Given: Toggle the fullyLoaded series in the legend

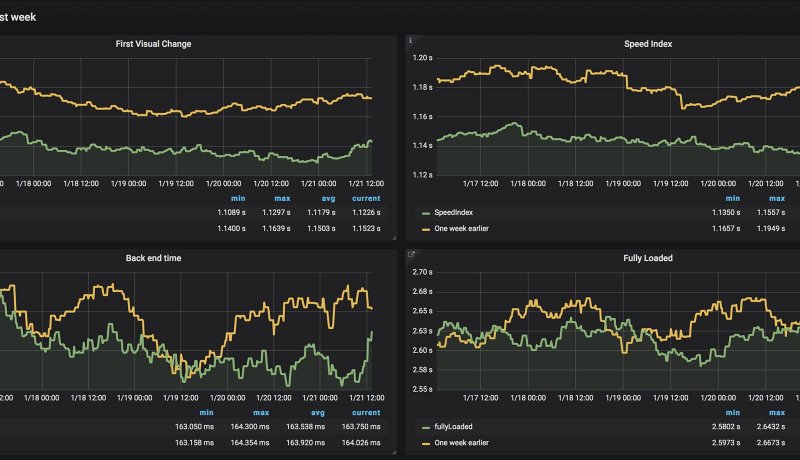Looking at the screenshot, I should [x=453, y=427].
